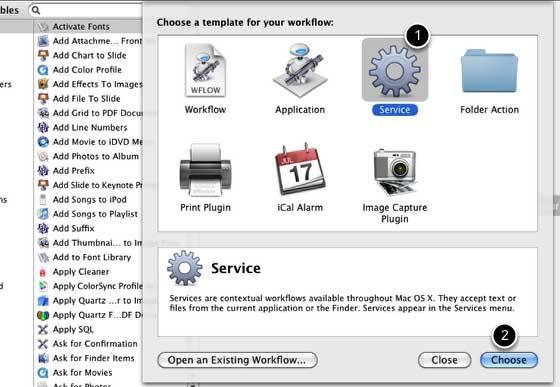Select the iCal Alarm calendar icon
The height and width of the screenshot is (387, 560).
tap(300, 169)
